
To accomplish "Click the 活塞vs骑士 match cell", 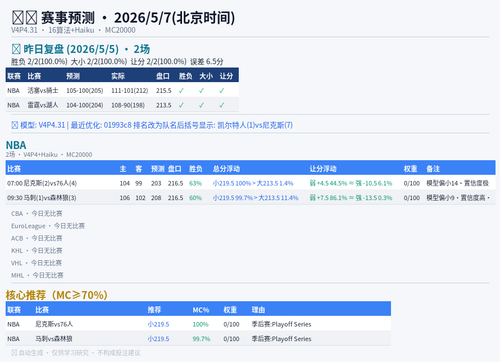I will click(x=43, y=91).
